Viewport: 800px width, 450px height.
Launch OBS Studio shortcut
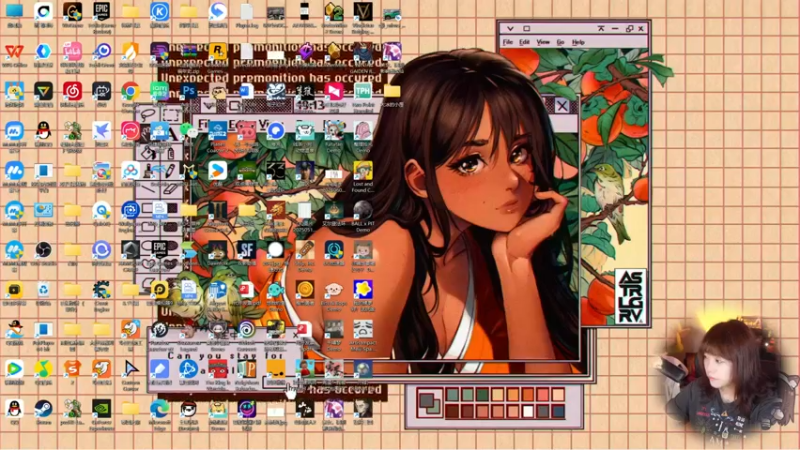43,250
